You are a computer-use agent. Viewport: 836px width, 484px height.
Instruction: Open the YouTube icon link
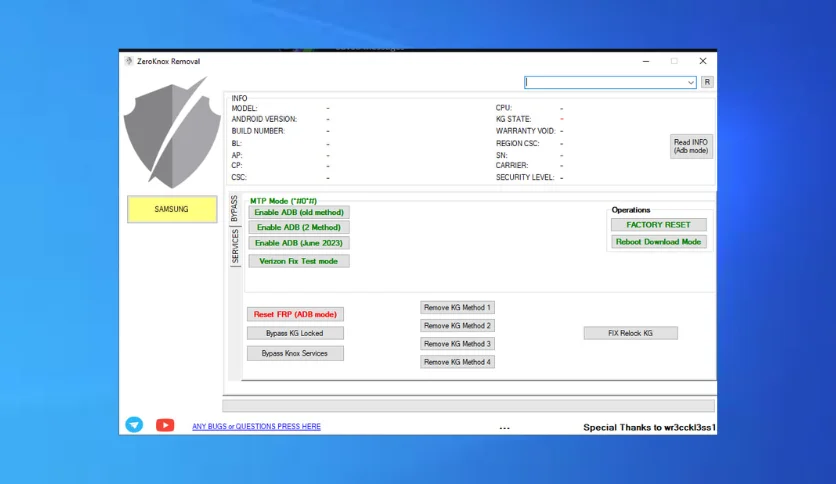point(165,425)
